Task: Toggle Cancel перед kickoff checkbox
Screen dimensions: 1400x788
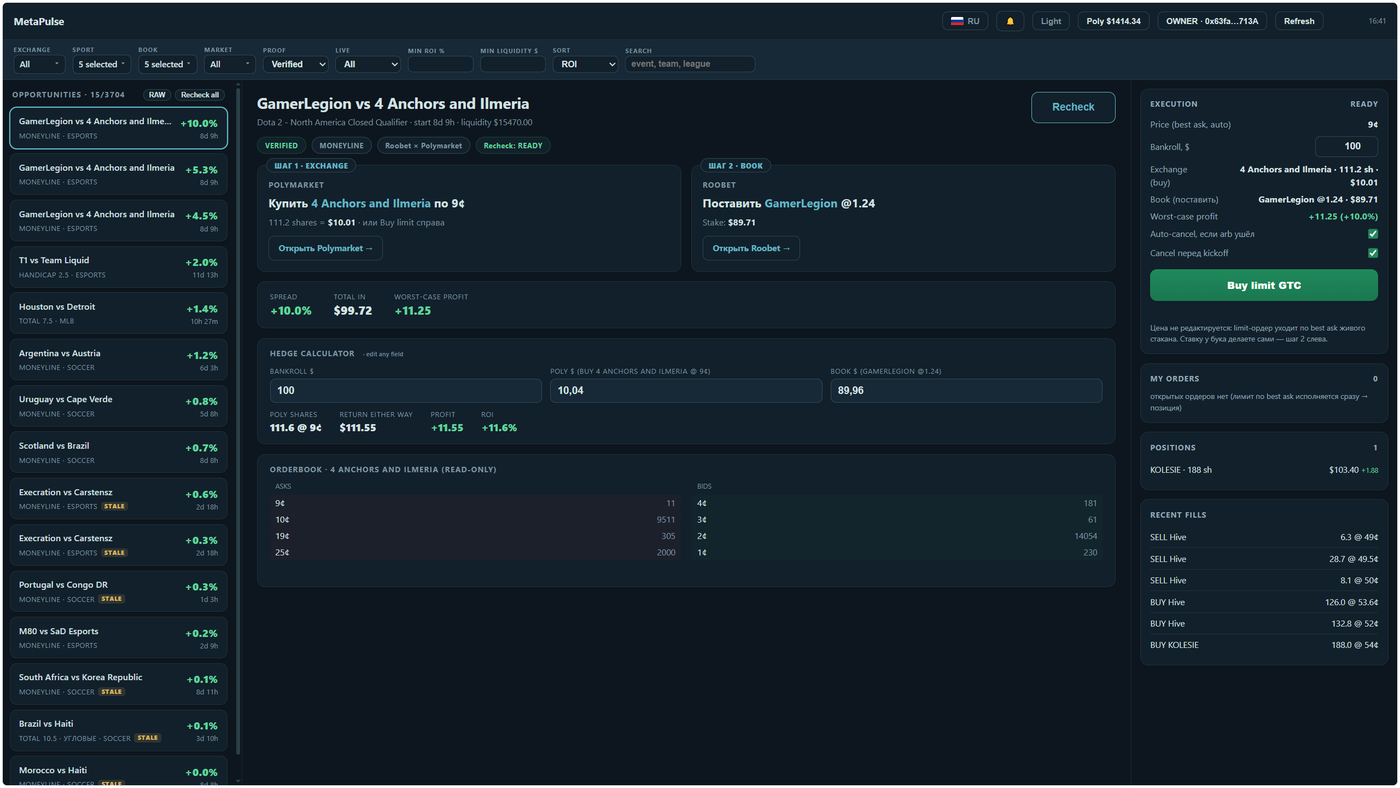Action: coord(1372,253)
